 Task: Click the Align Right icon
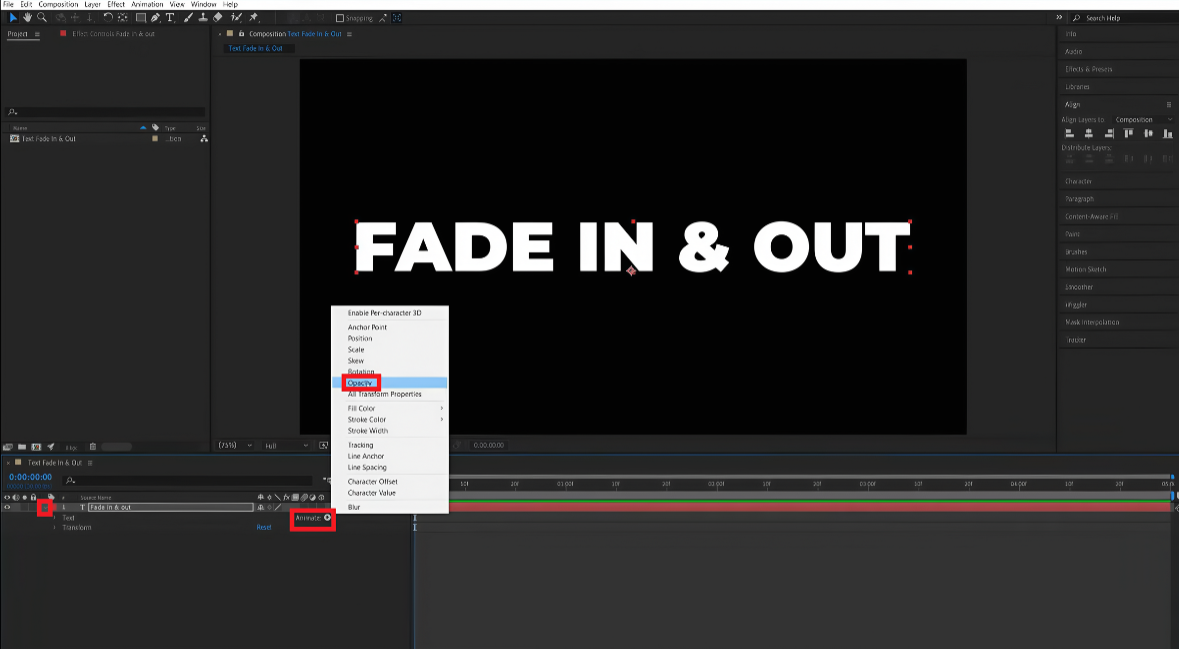[x=1108, y=133]
